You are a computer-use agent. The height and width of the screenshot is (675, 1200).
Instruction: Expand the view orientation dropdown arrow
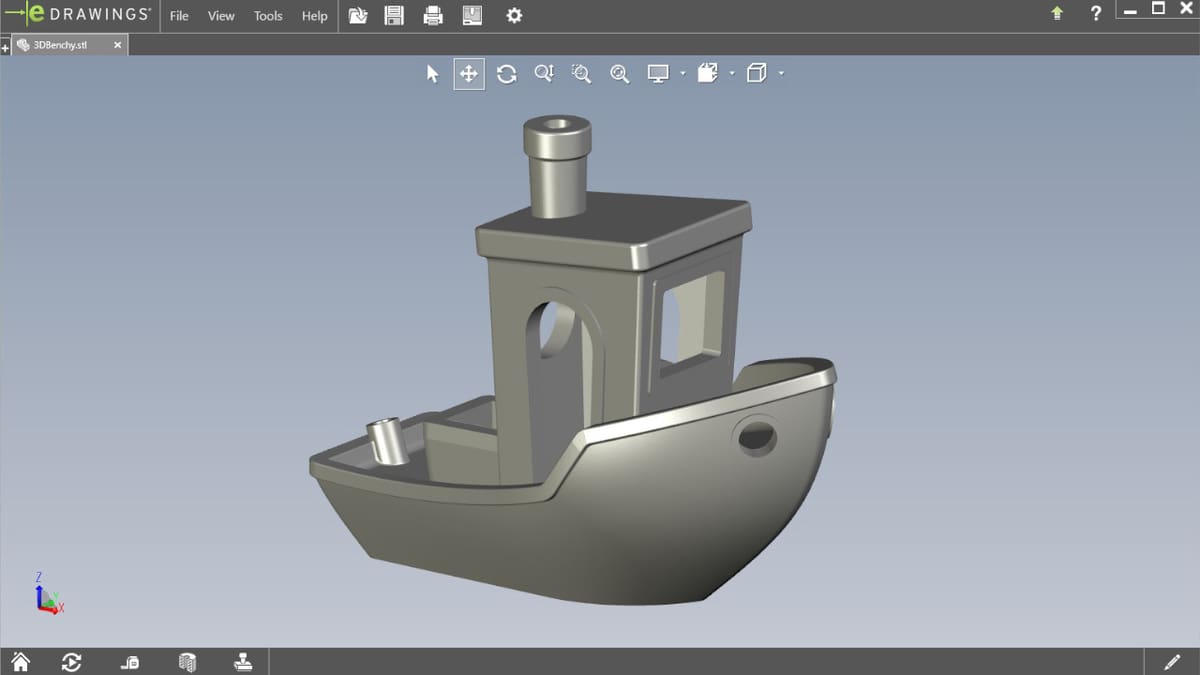click(x=732, y=73)
